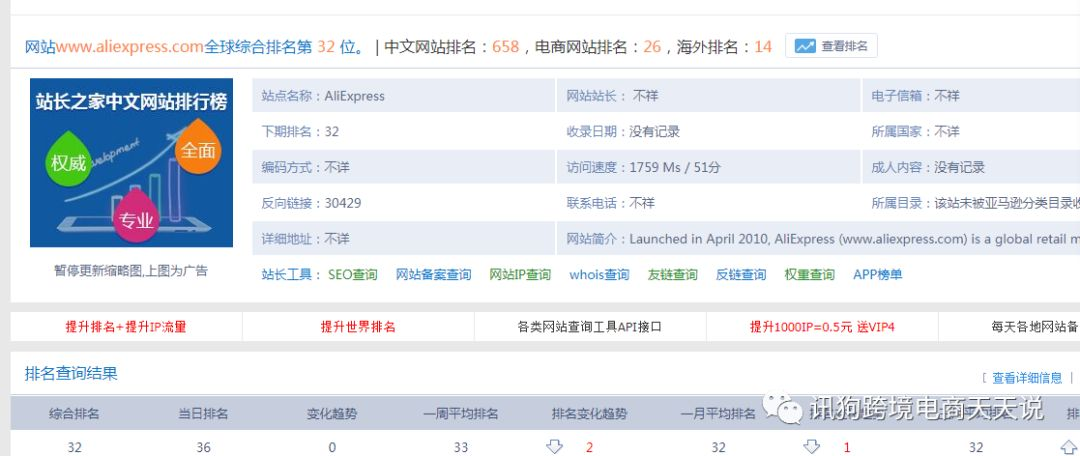Screen dimensions: 1080x456
Task: Click 提升世界排名 banner link
Action: pyautogui.click(x=358, y=327)
